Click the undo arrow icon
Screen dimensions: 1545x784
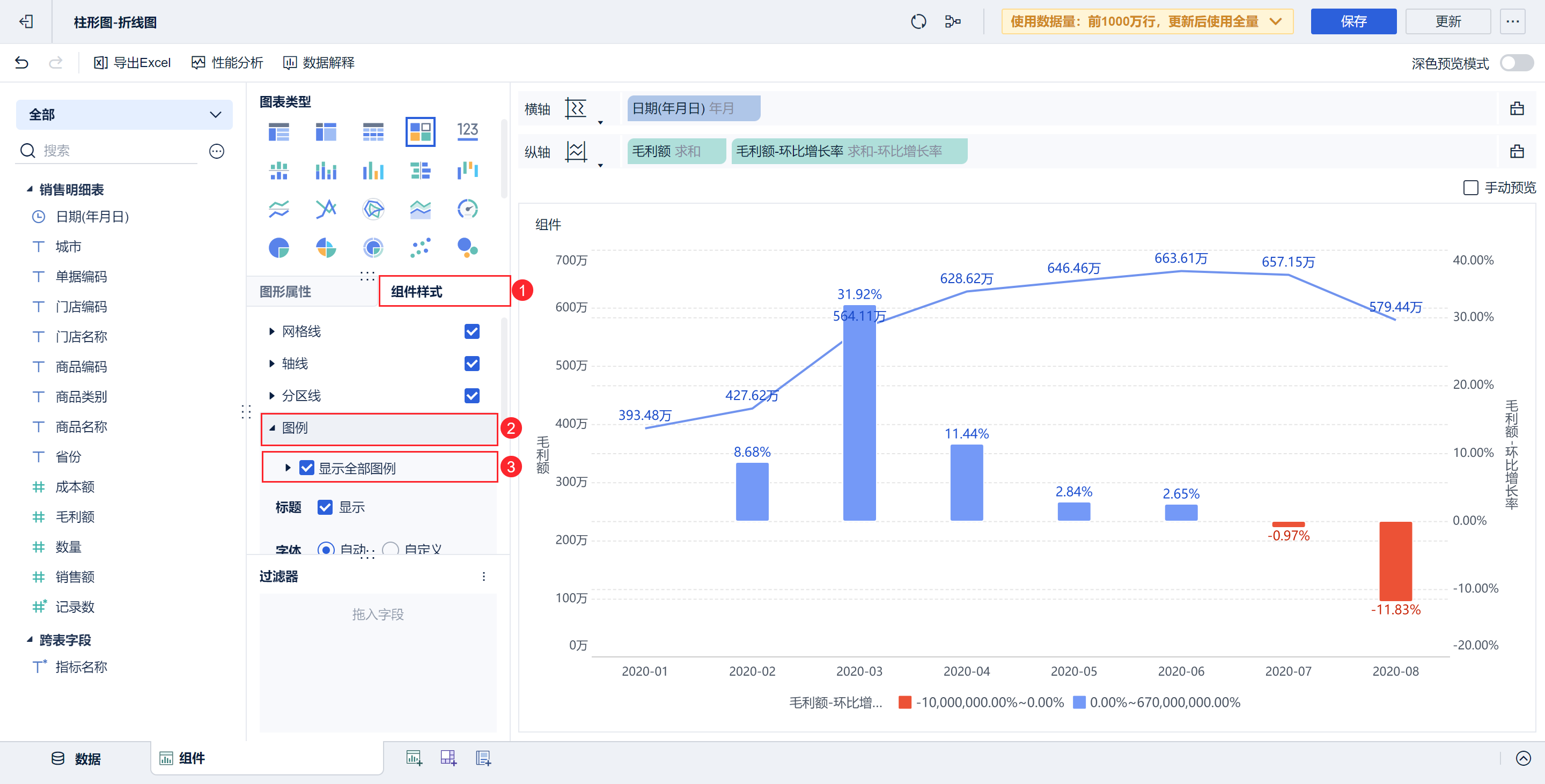click(21, 63)
